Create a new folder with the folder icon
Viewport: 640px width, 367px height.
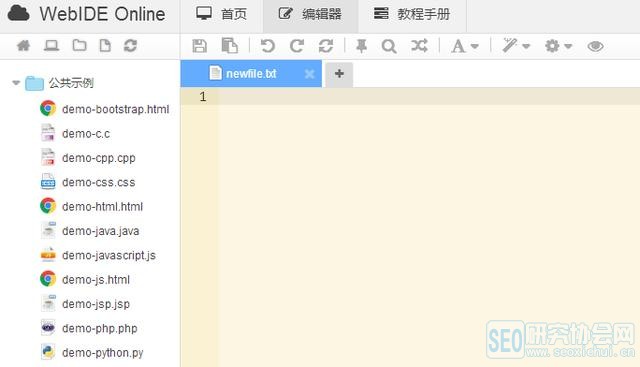coord(79,45)
